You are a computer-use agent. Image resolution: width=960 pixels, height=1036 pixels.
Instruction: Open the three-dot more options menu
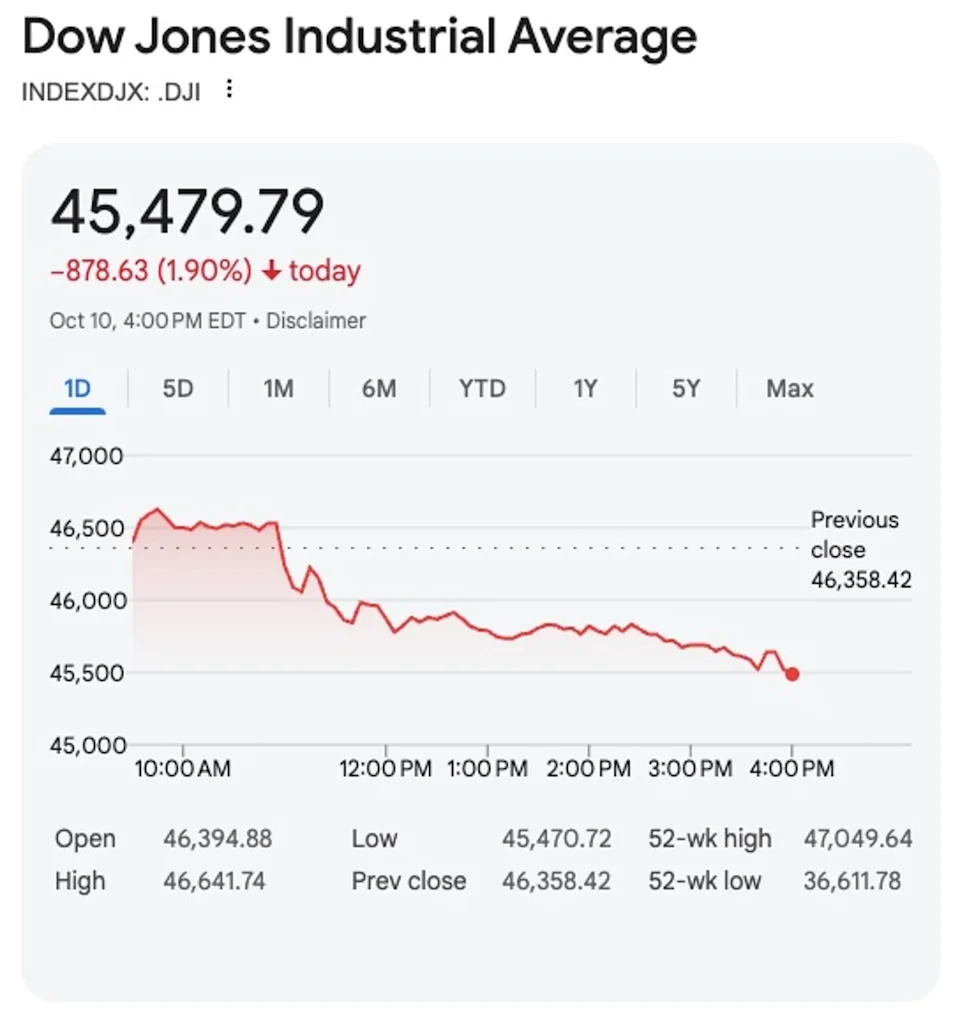(x=229, y=91)
